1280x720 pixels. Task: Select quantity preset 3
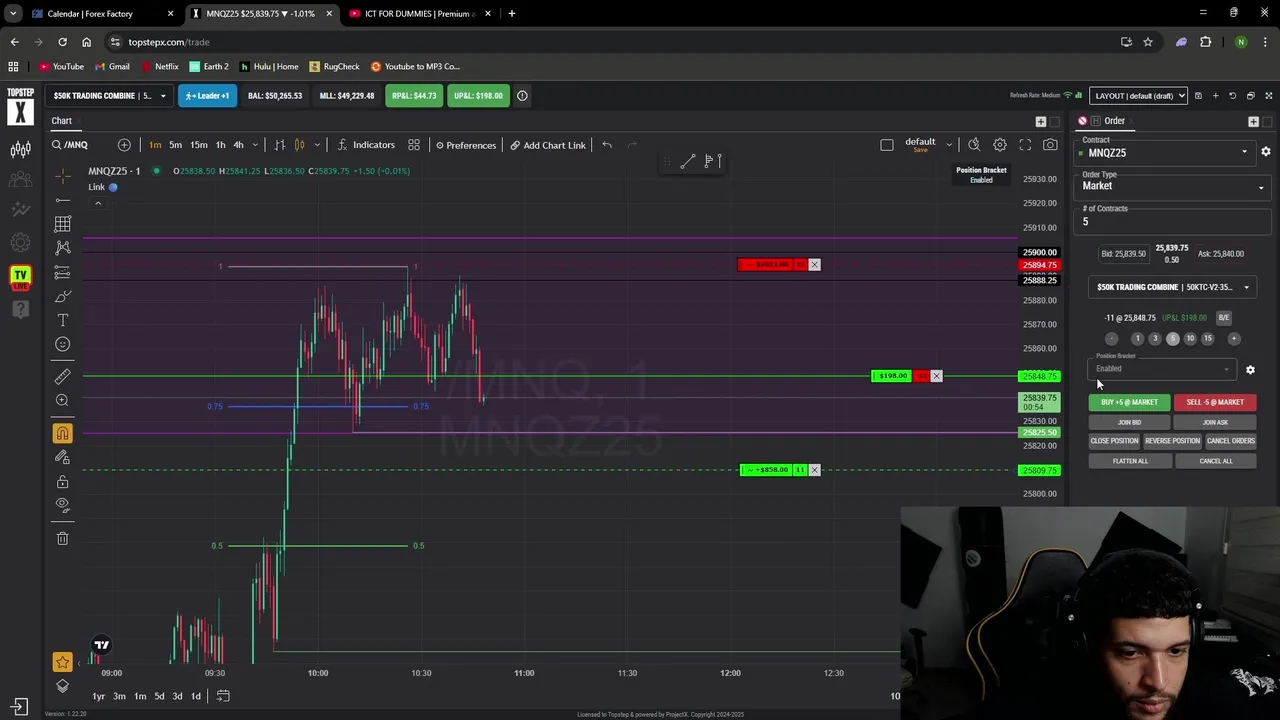1155,339
